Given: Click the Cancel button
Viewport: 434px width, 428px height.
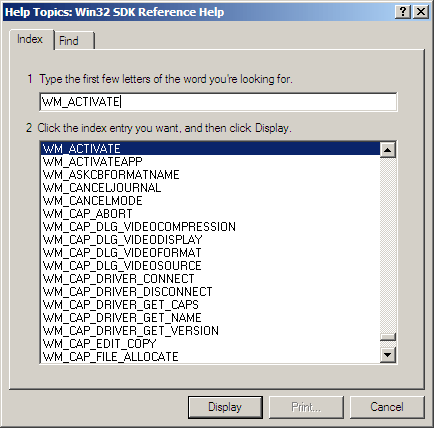Looking at the screenshot, I should [387, 407].
